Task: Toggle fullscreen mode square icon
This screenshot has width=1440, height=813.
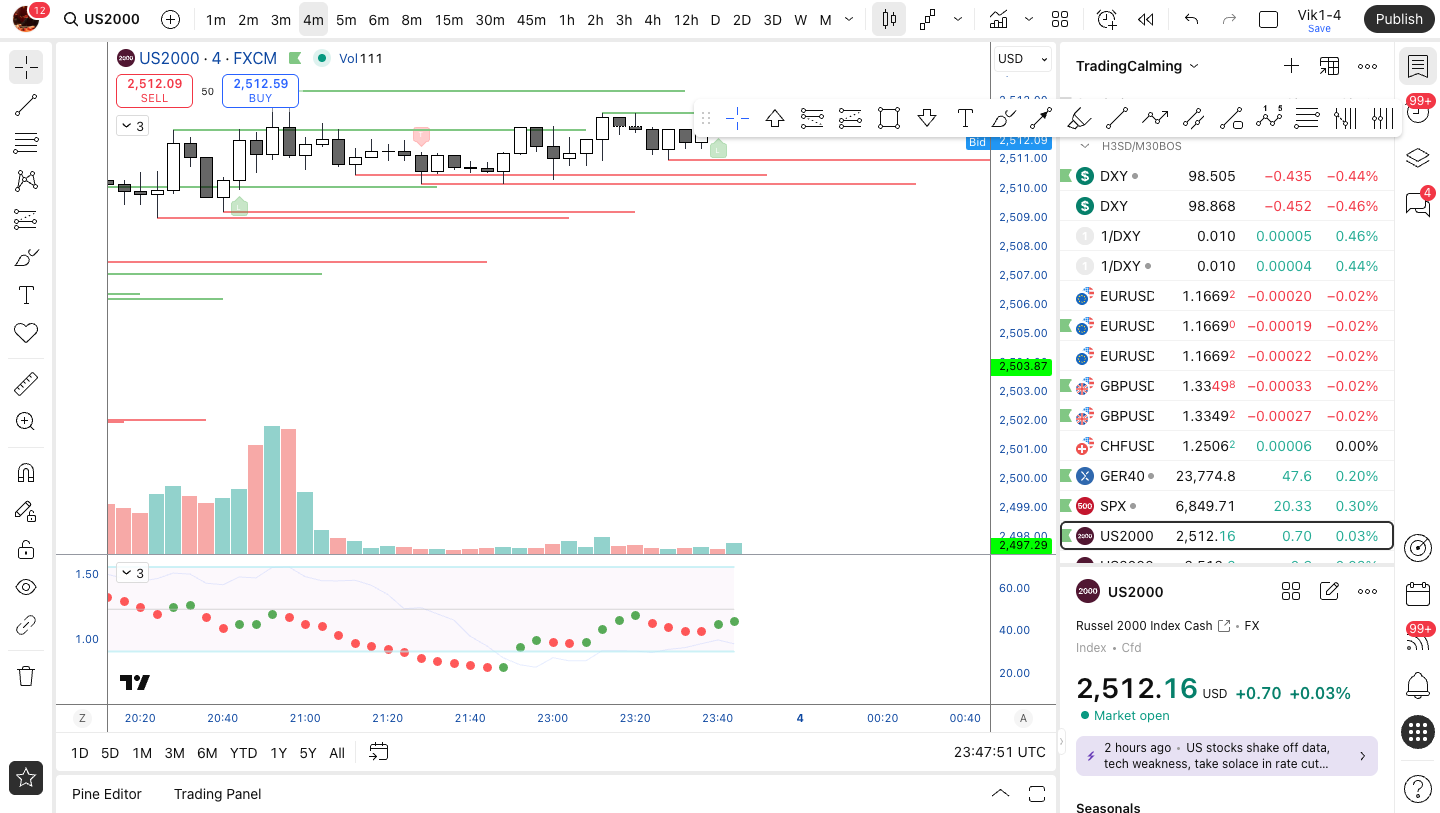Action: [x=1268, y=19]
